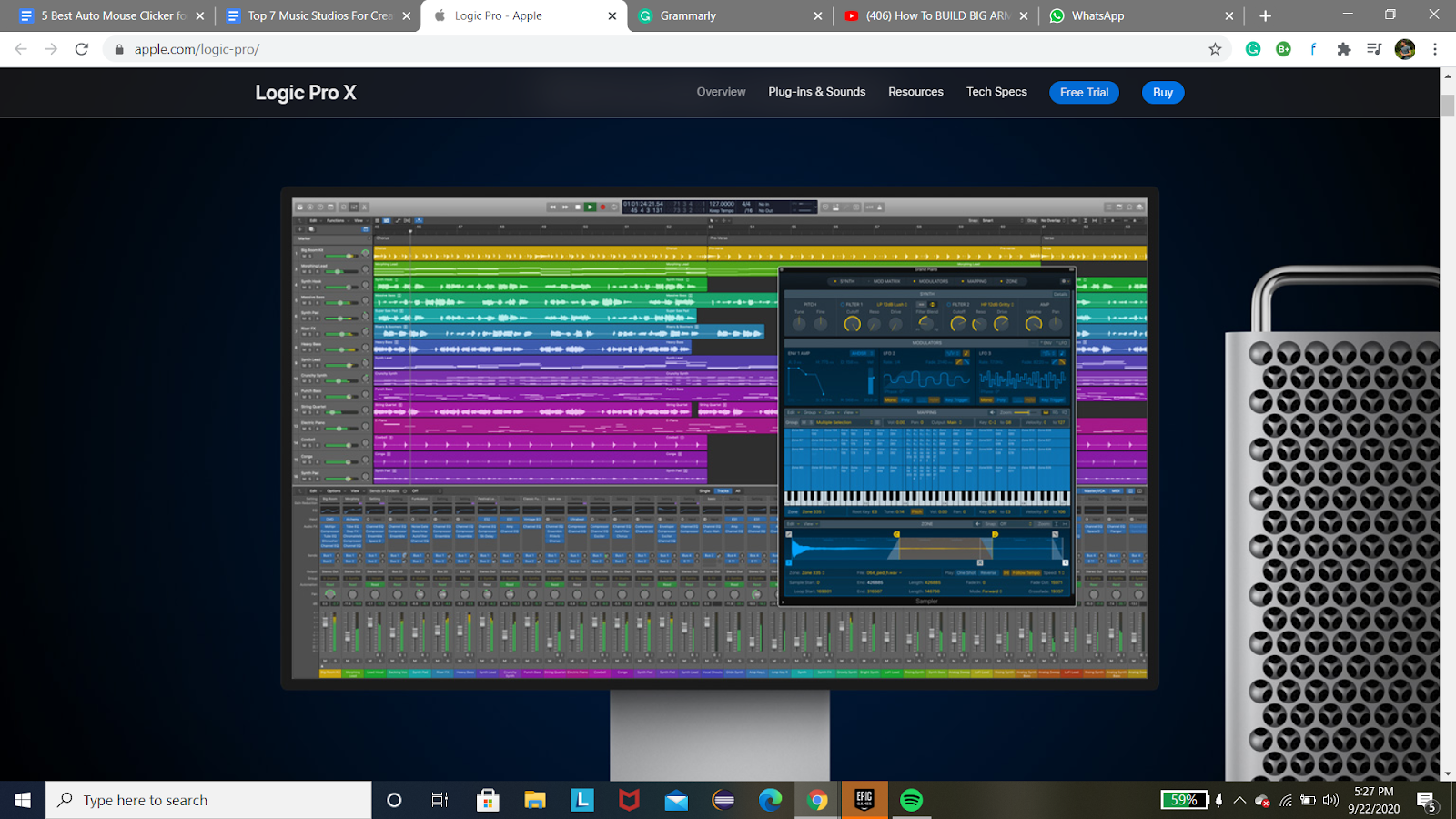This screenshot has width=1456, height=819.
Task: Open the 'Plug-ins & Sounds' page
Action: 817,92
